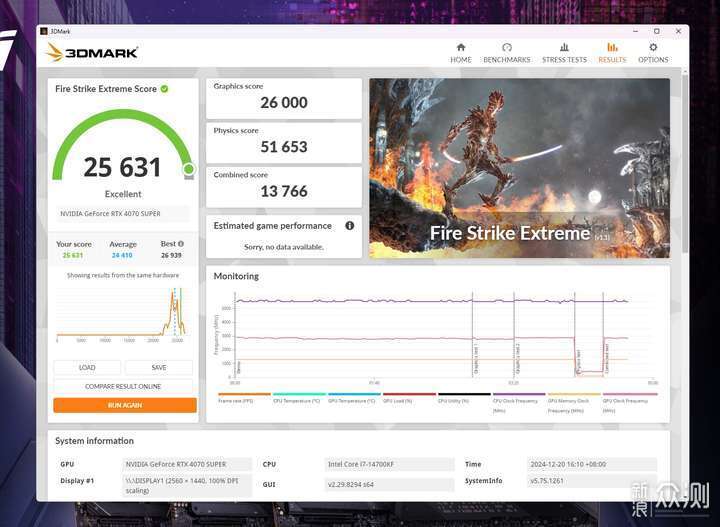Click the Combined score value 13 766

tap(284, 191)
